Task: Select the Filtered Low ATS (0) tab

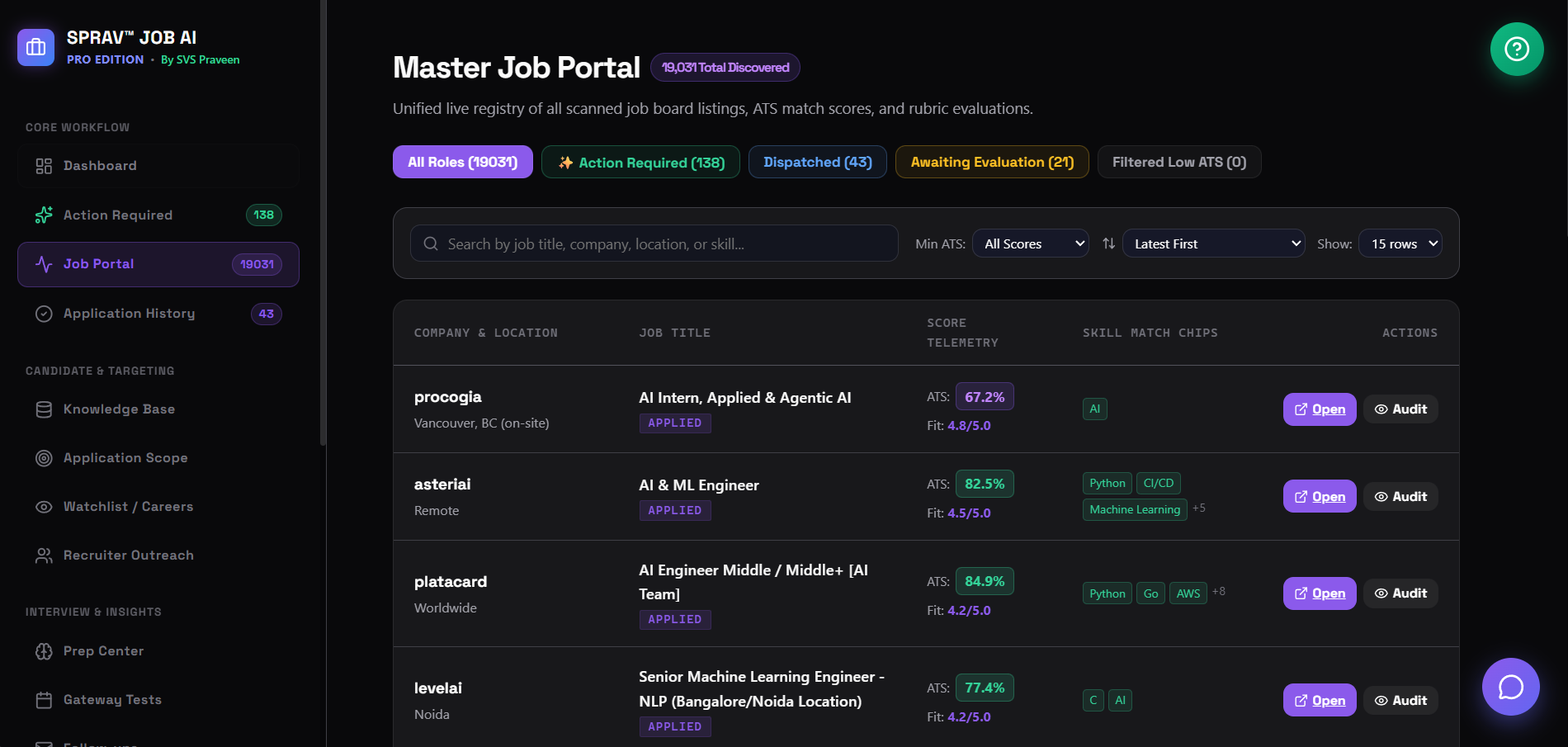Action: click(x=1179, y=162)
